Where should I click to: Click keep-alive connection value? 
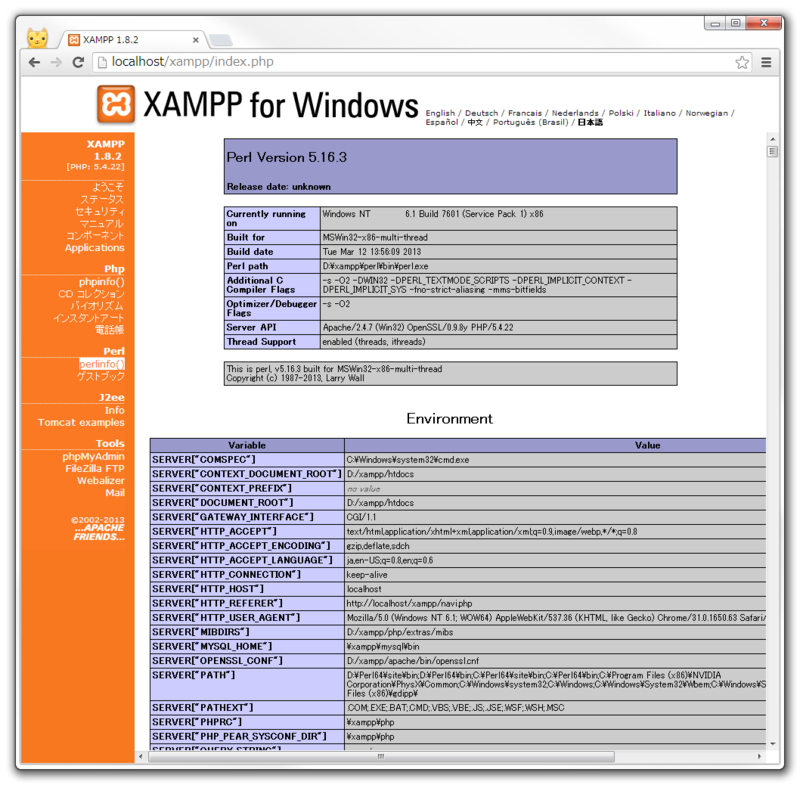(x=367, y=575)
